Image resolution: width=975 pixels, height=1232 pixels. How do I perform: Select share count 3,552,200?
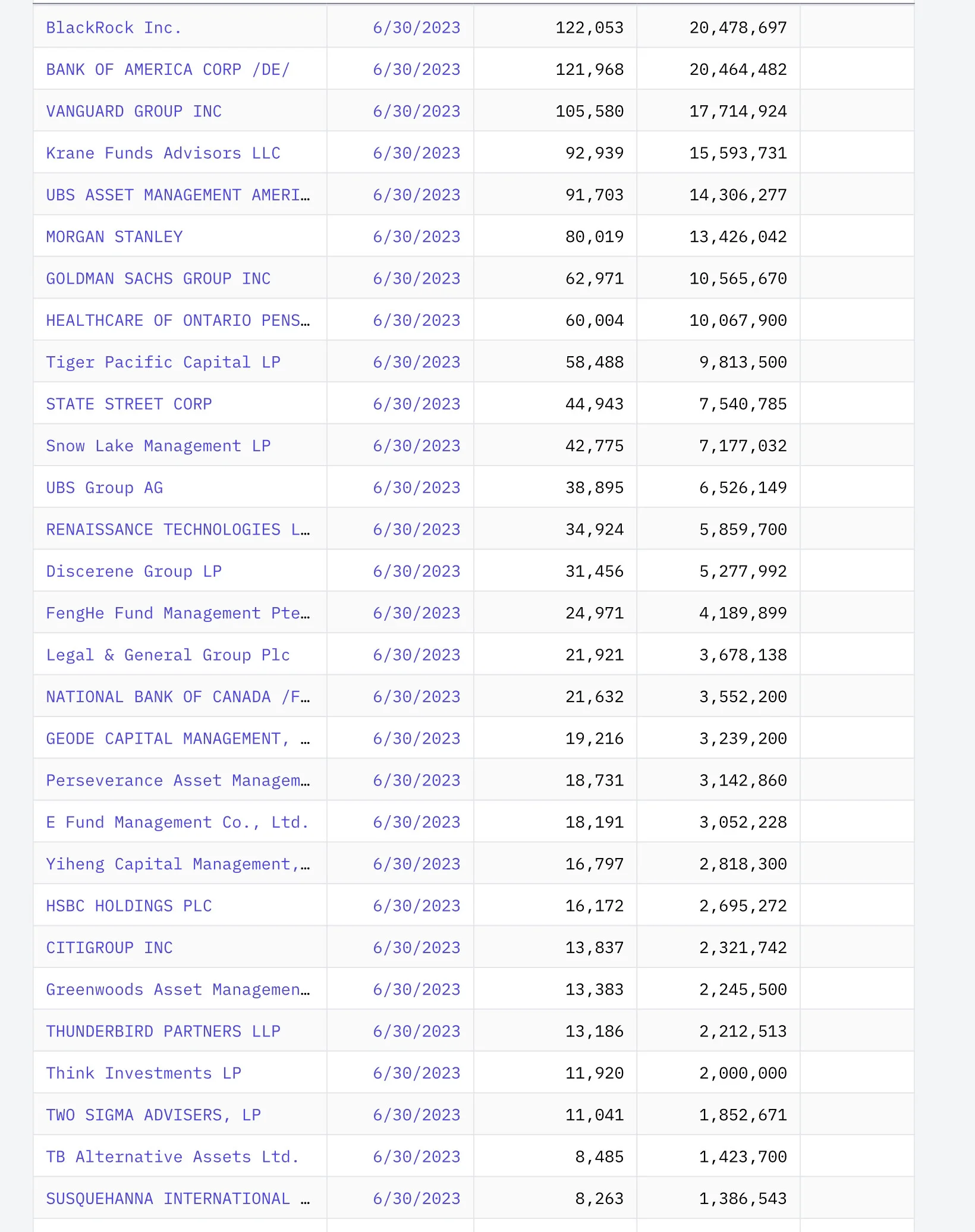(x=743, y=697)
